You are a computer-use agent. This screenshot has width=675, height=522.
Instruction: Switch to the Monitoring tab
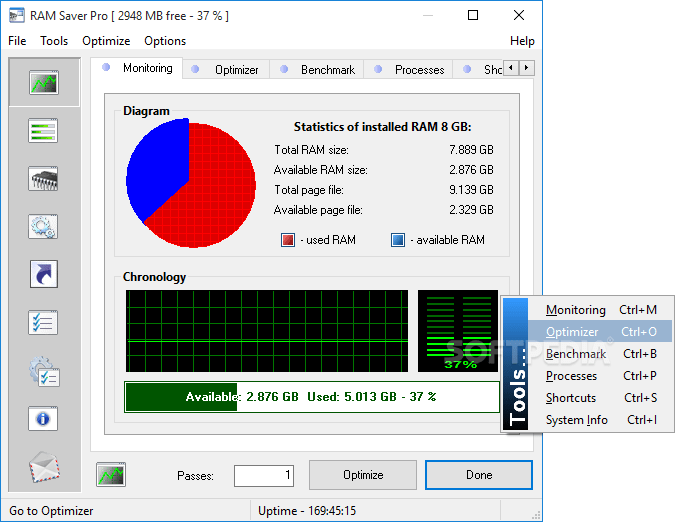tap(137, 68)
